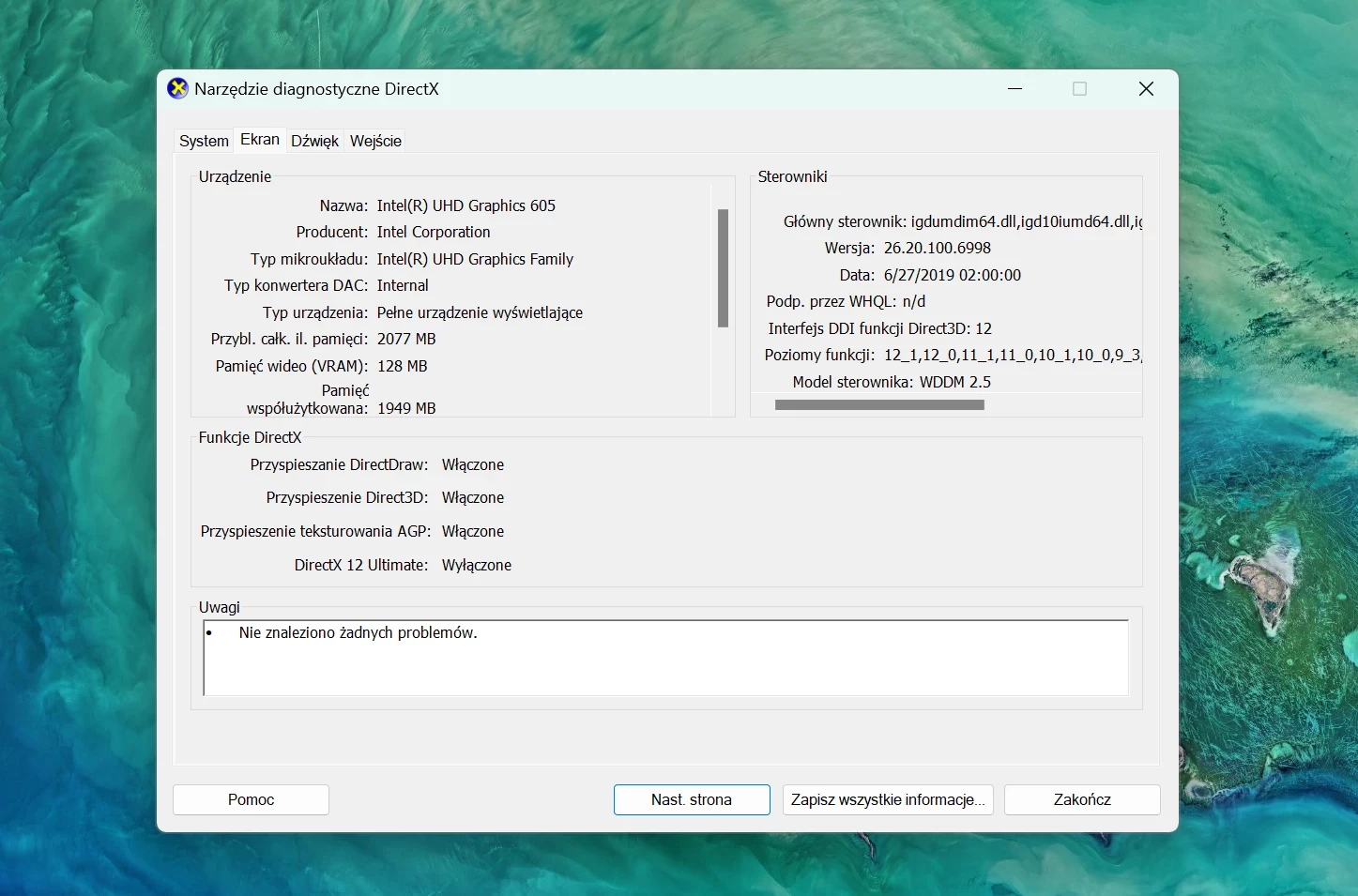This screenshot has height=896, width=1358.
Task: Click the "n/d" WHQL value
Action: point(913,301)
